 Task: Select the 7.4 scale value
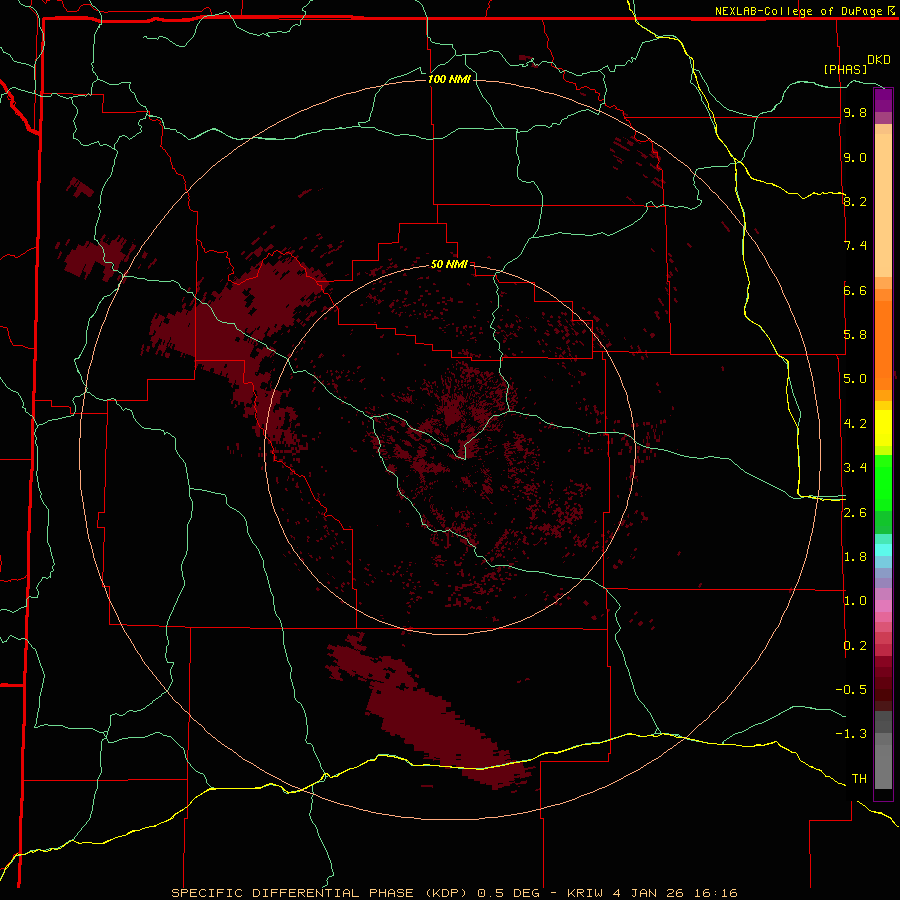(855, 246)
